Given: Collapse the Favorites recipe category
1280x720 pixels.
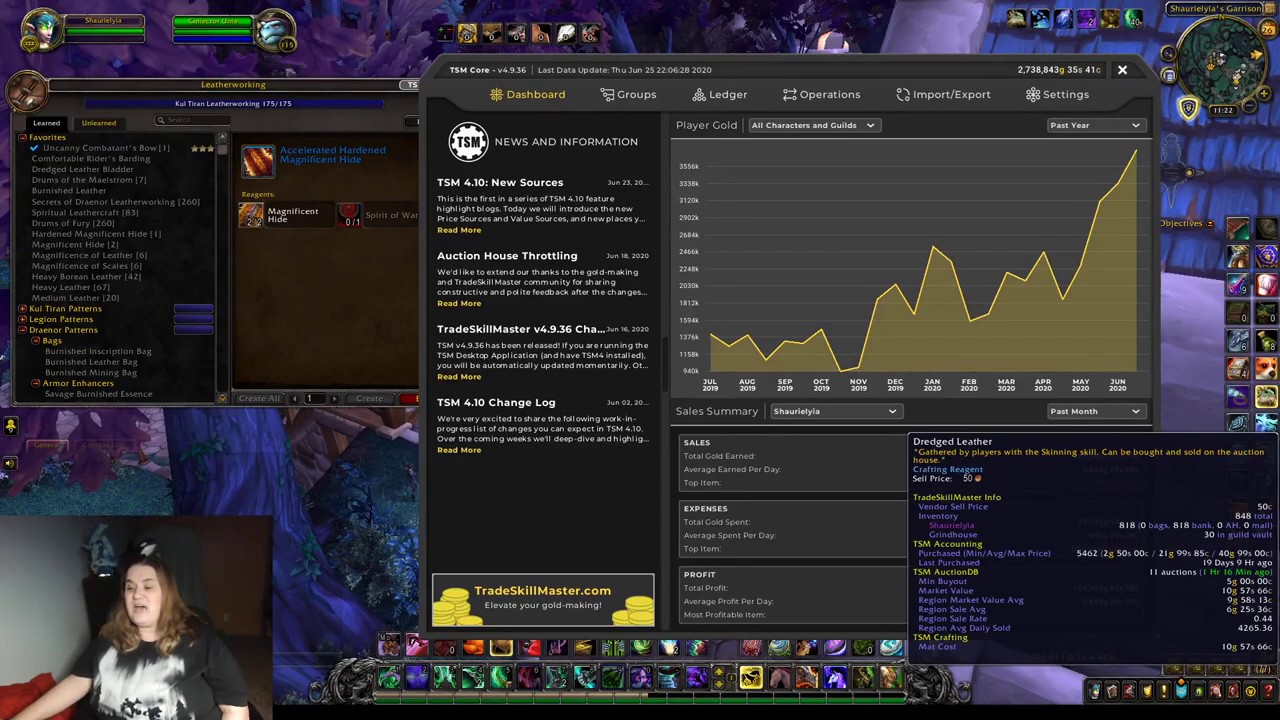Looking at the screenshot, I should pyautogui.click(x=21, y=137).
